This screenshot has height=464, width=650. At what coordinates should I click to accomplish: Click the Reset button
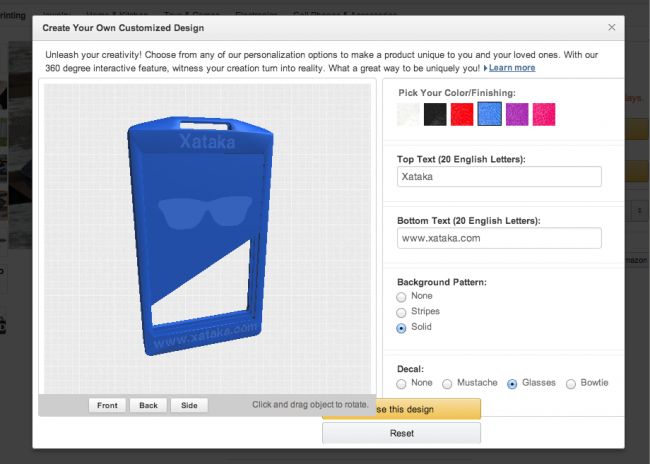[x=401, y=433]
